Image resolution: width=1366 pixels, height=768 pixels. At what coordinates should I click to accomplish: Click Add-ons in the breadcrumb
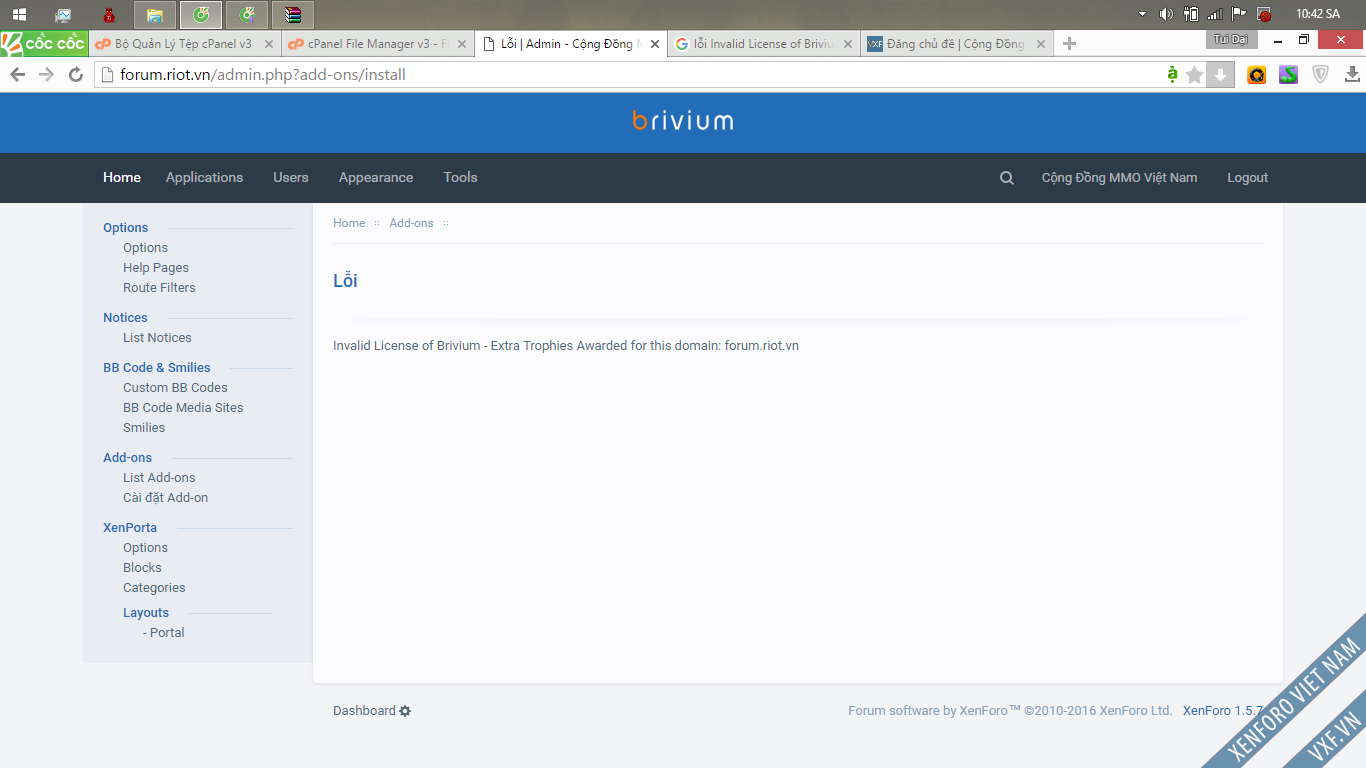(x=411, y=223)
